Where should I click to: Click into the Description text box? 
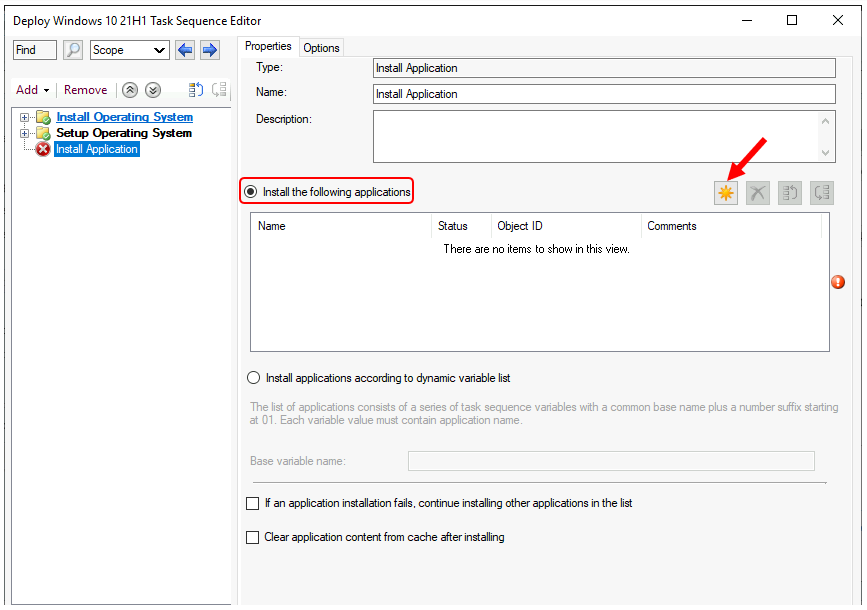[x=596, y=136]
